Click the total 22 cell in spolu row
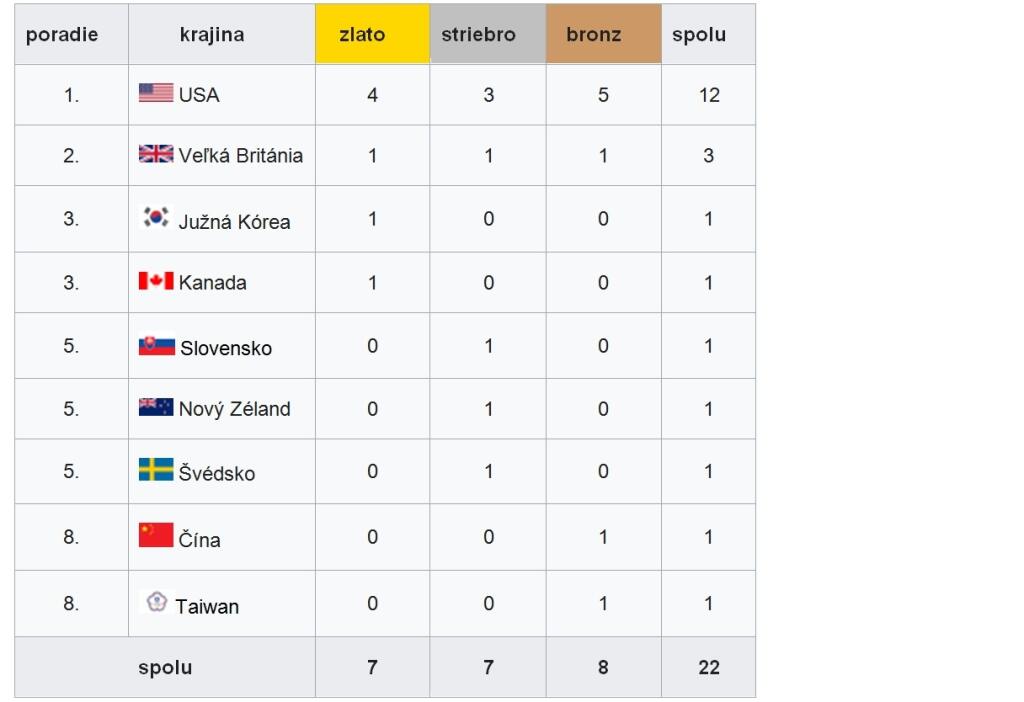The width and height of the screenshot is (1024, 702). (709, 667)
